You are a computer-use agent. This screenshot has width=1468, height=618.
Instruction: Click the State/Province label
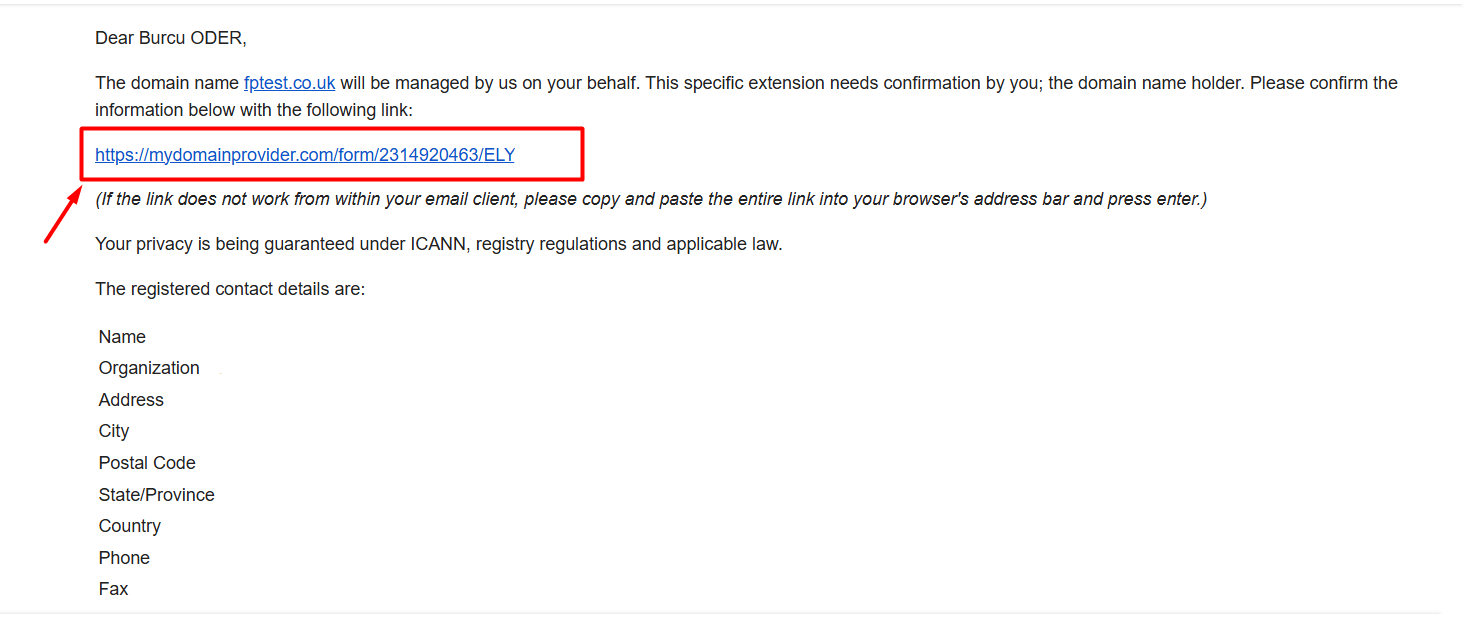156,495
